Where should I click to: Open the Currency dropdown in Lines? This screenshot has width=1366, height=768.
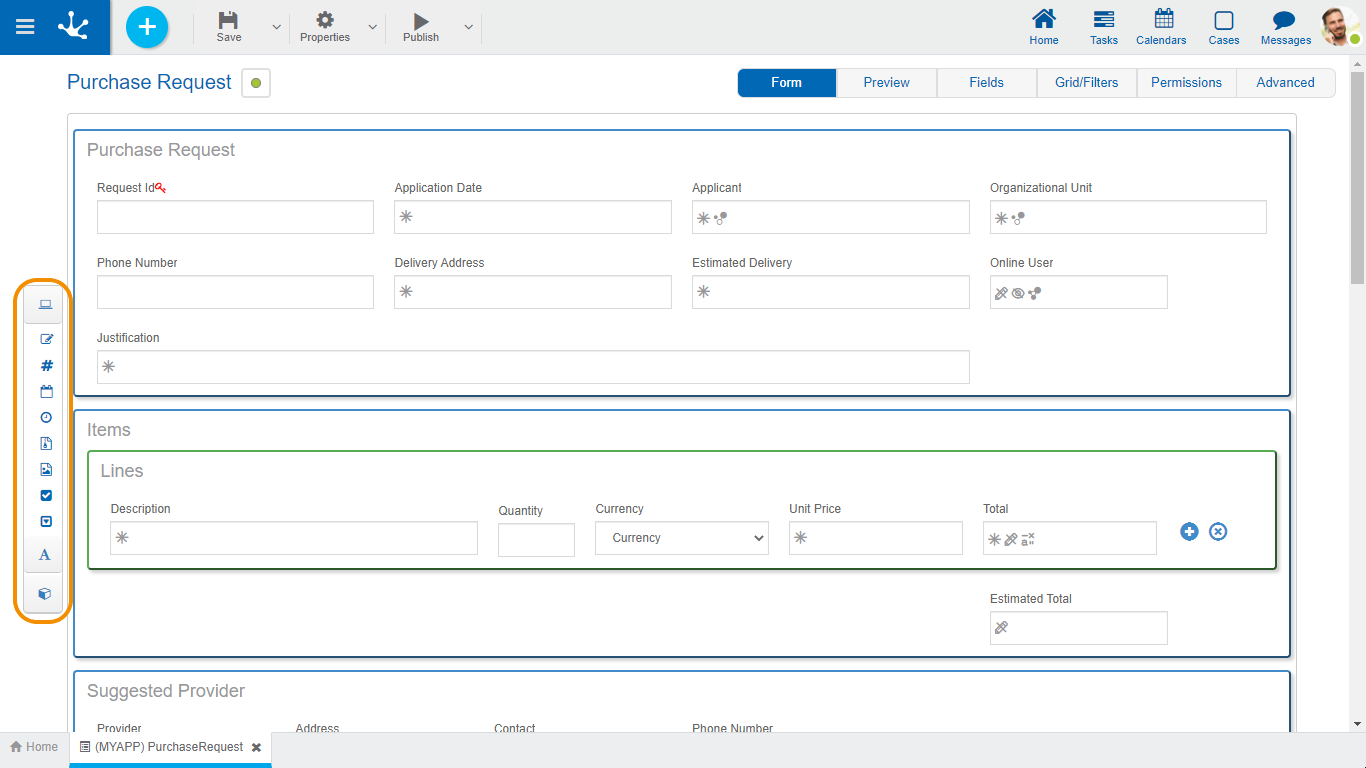tap(682, 538)
